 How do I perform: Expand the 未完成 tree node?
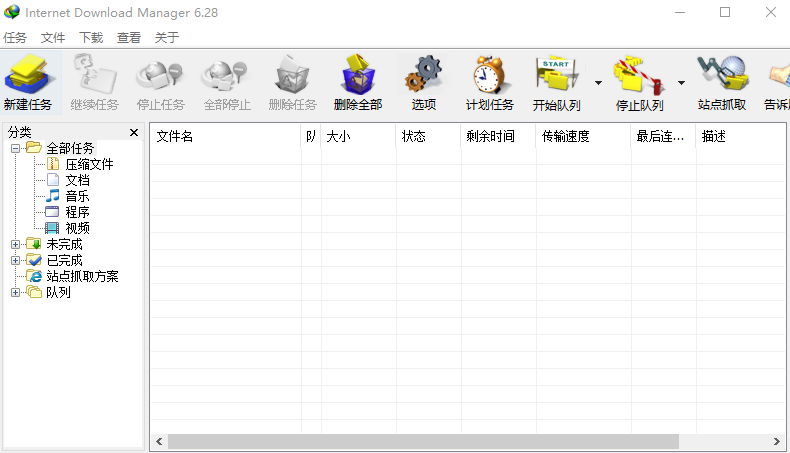pyautogui.click(x=16, y=244)
